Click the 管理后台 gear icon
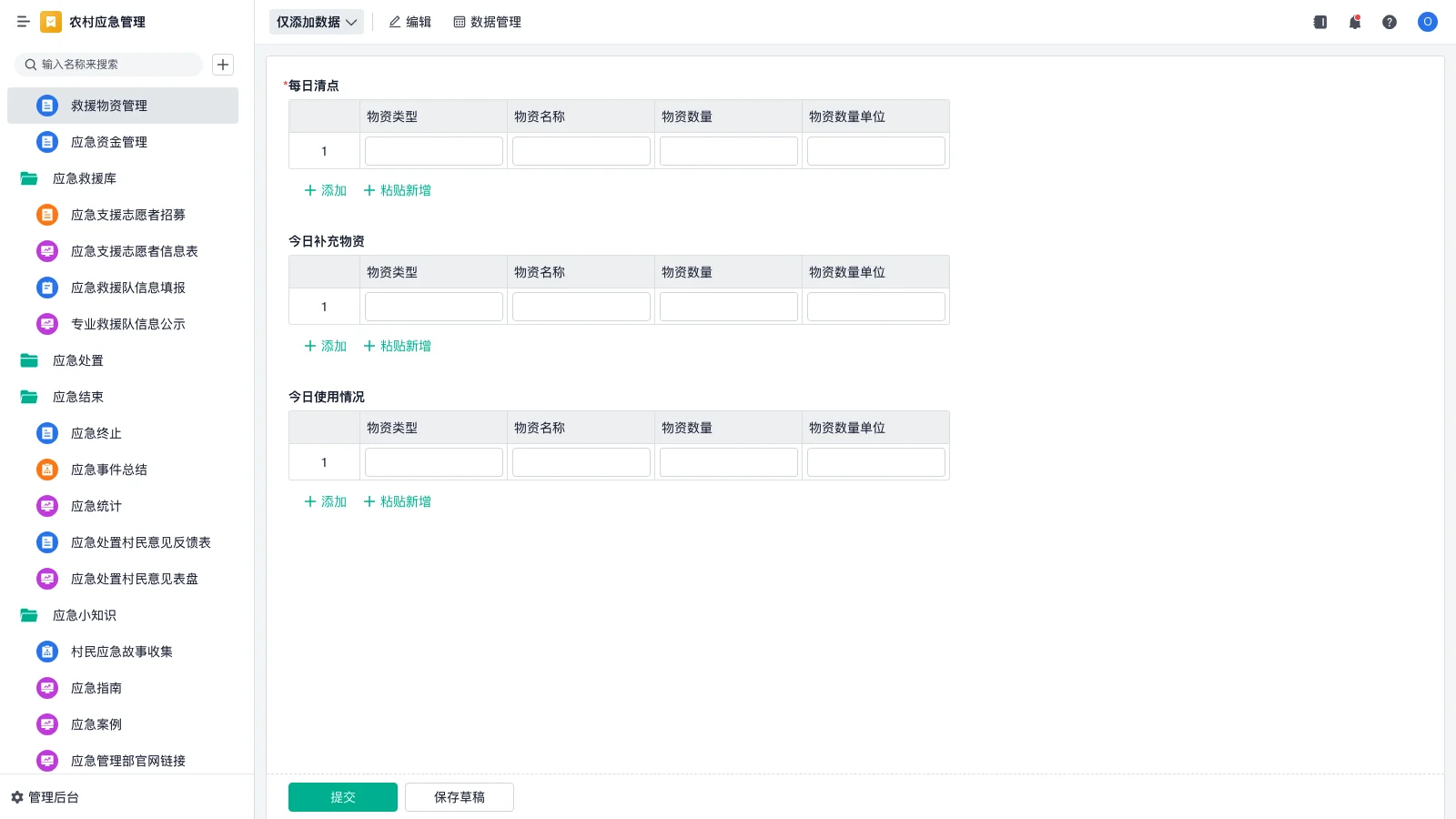 tap(17, 797)
